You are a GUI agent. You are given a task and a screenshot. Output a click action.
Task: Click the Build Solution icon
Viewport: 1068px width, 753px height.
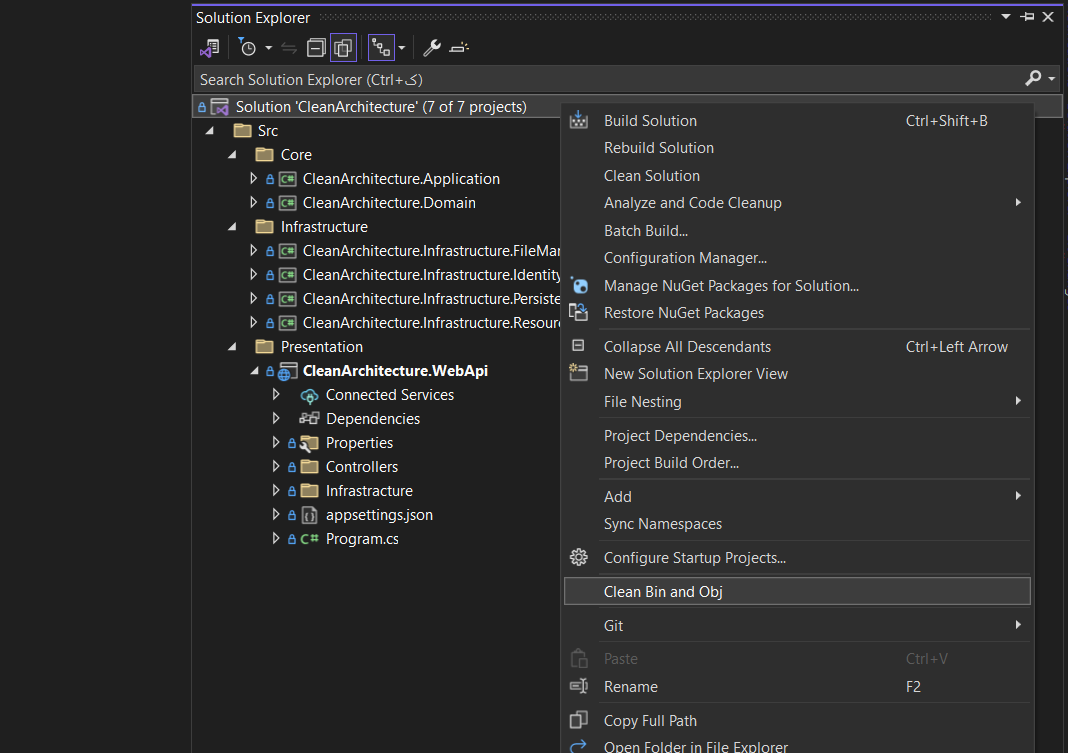click(578, 120)
